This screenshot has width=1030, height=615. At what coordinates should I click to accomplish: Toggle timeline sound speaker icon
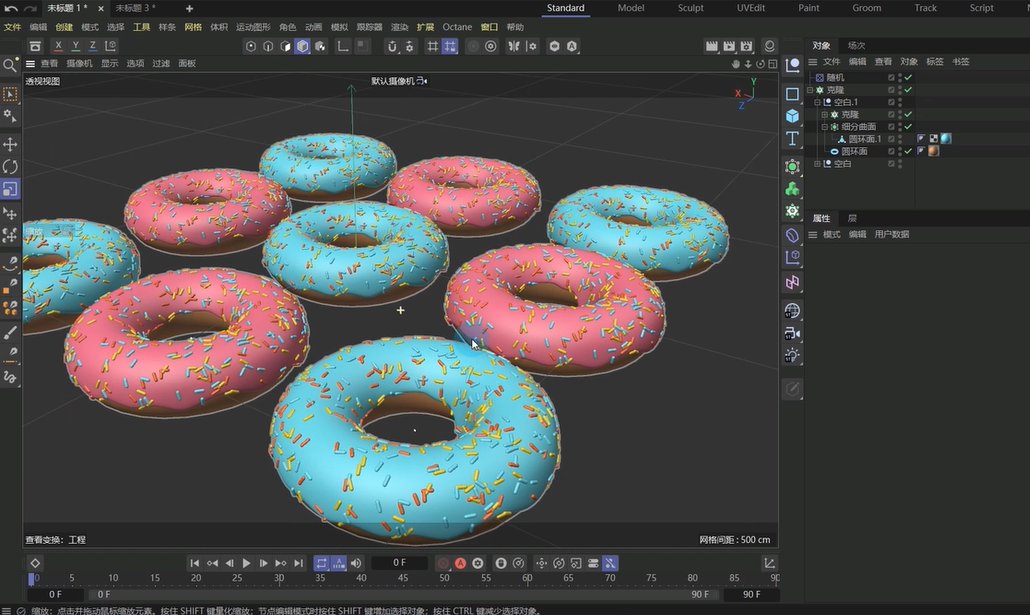pos(356,563)
